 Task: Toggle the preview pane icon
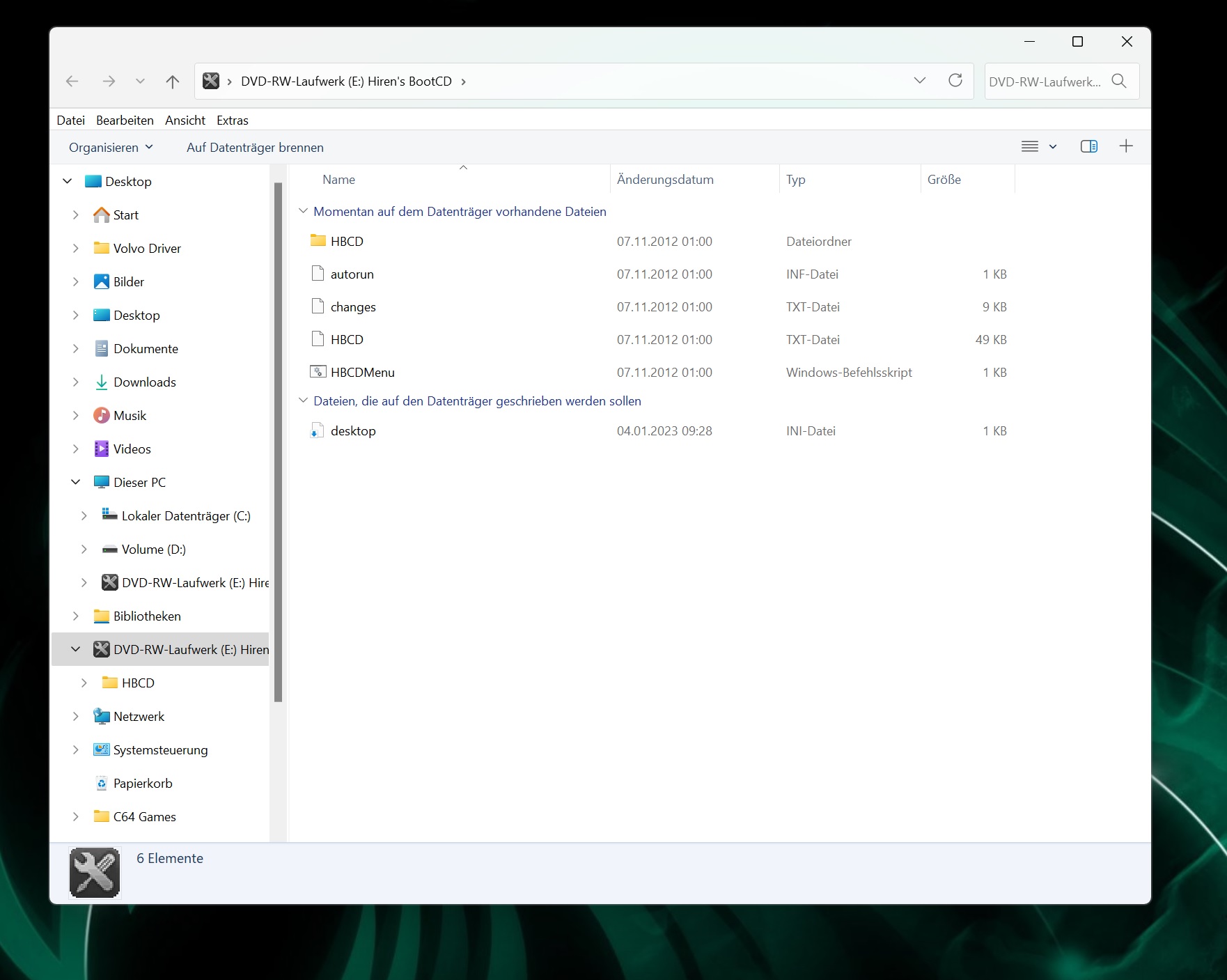click(1089, 146)
